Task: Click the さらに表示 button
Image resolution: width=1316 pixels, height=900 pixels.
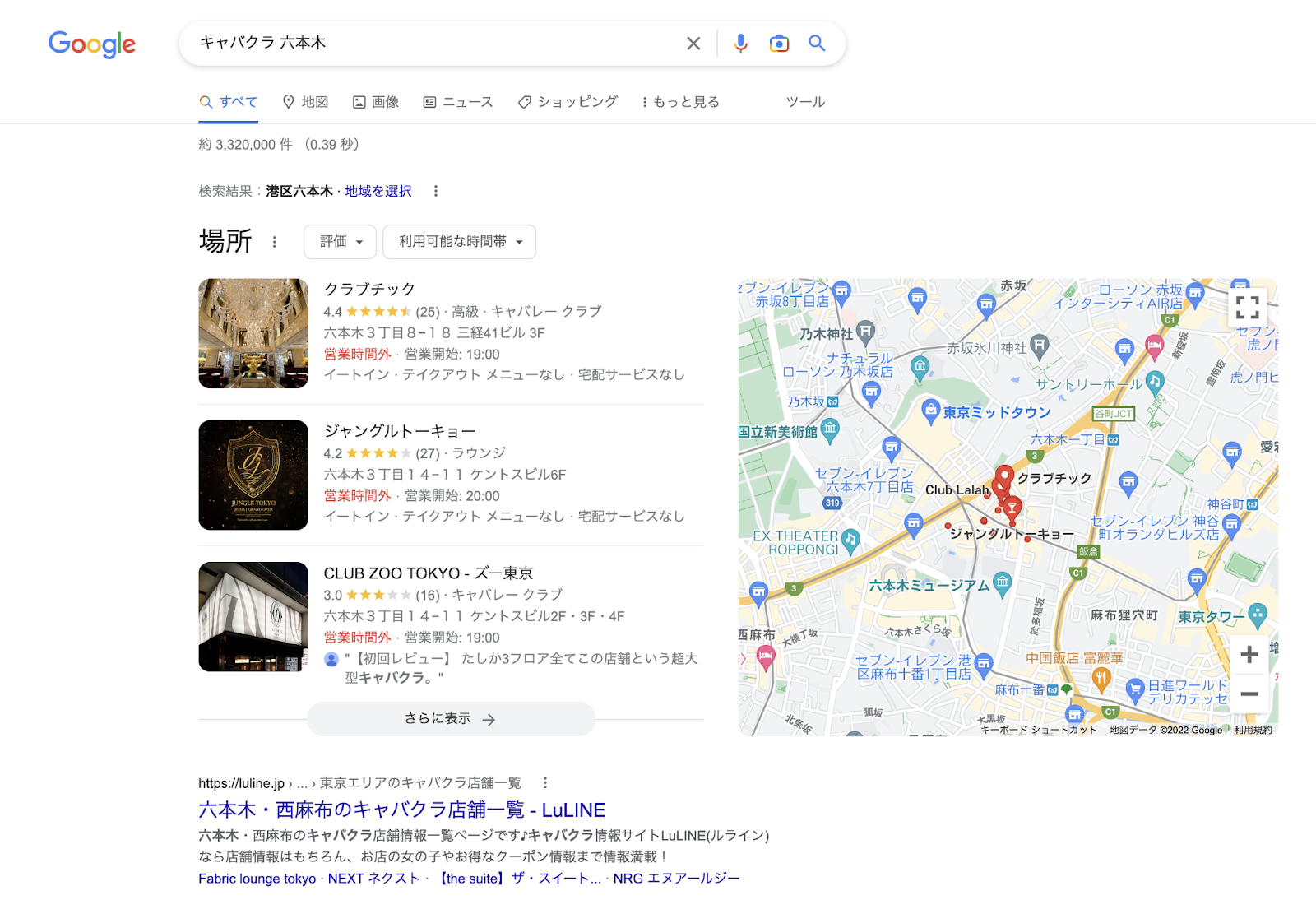Action: [451, 719]
